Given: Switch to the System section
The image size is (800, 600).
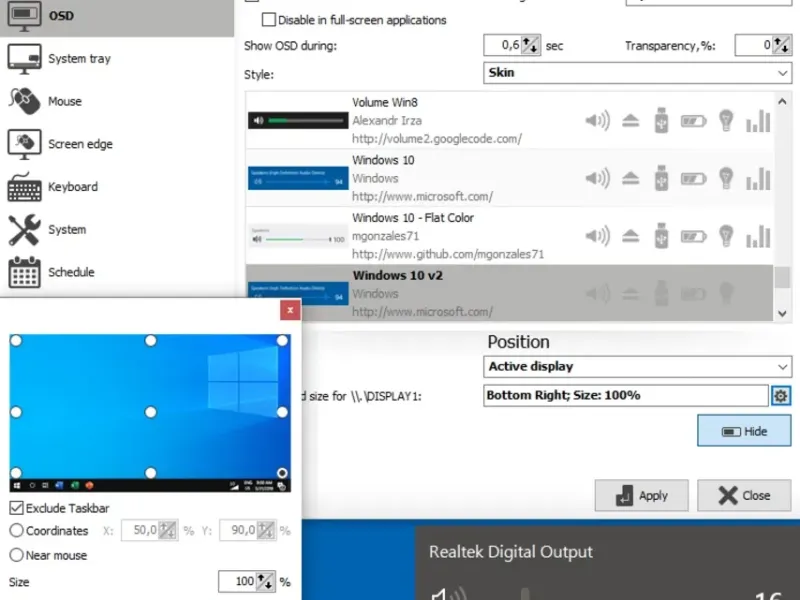Looking at the screenshot, I should click(x=117, y=230).
